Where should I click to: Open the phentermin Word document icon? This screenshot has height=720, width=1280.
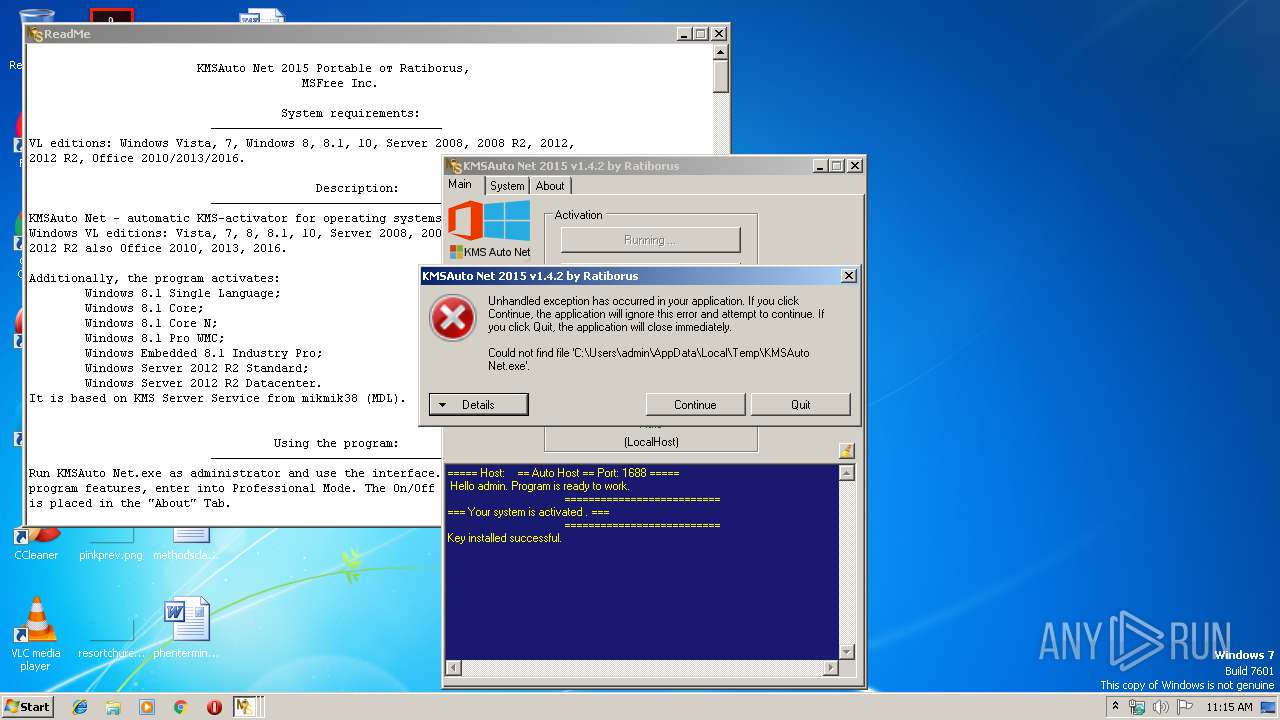(186, 628)
